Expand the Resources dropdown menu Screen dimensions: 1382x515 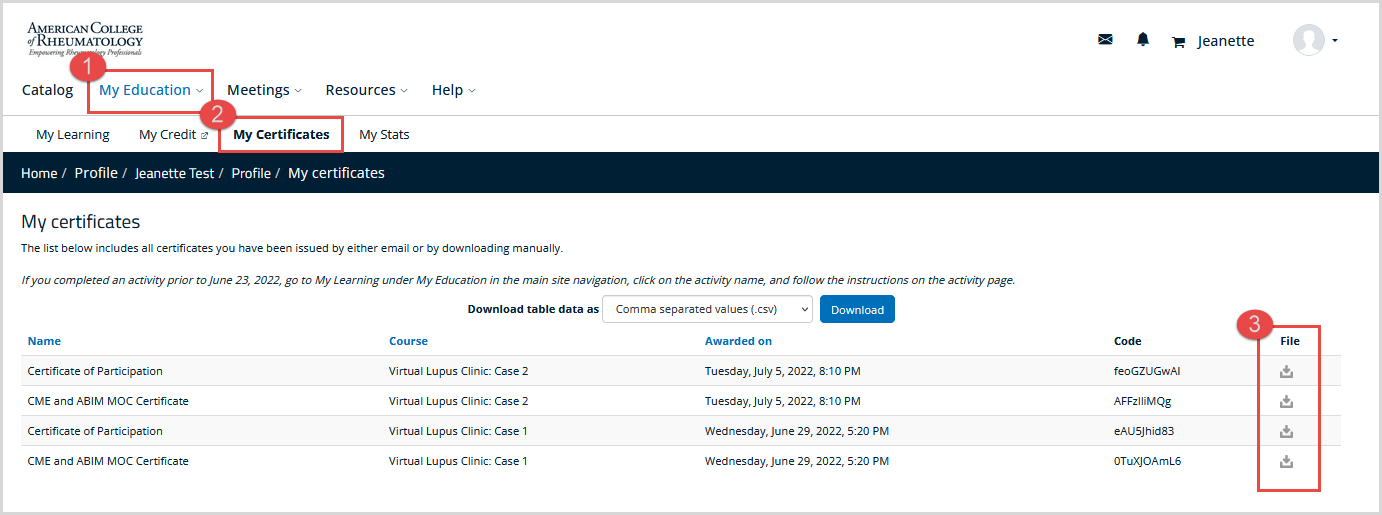point(366,90)
